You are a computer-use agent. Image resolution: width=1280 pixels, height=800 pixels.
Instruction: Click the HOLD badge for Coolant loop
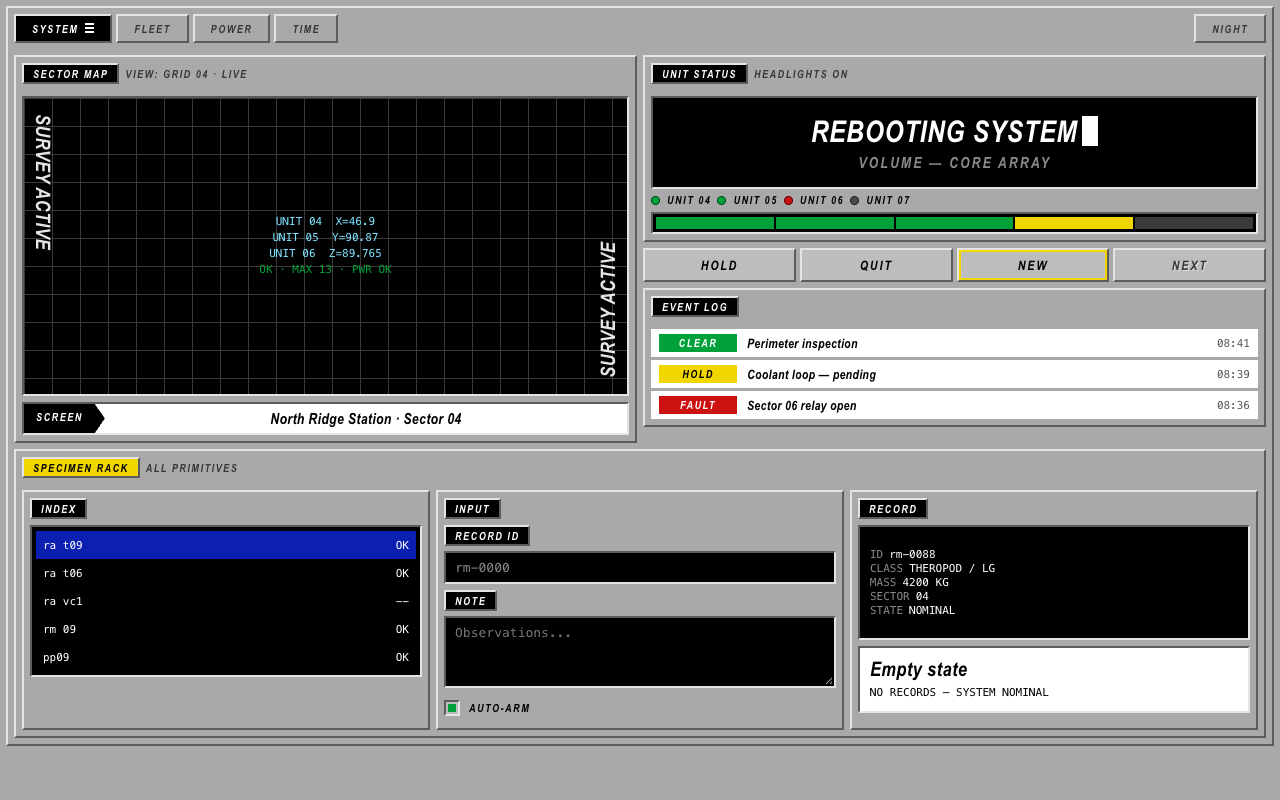coord(698,374)
